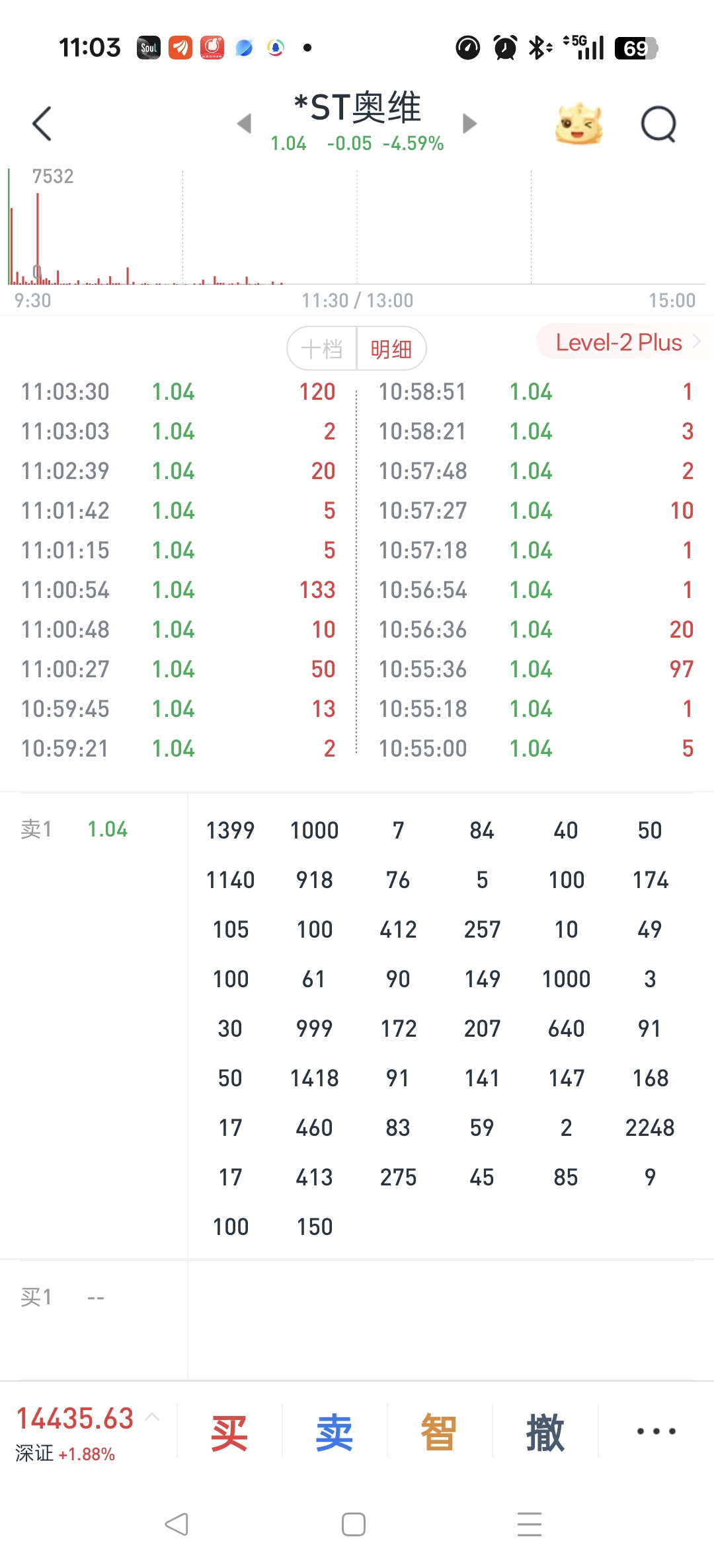This screenshot has width=714, height=1568.
Task: Tap the back arrow icon
Action: pos(42,124)
